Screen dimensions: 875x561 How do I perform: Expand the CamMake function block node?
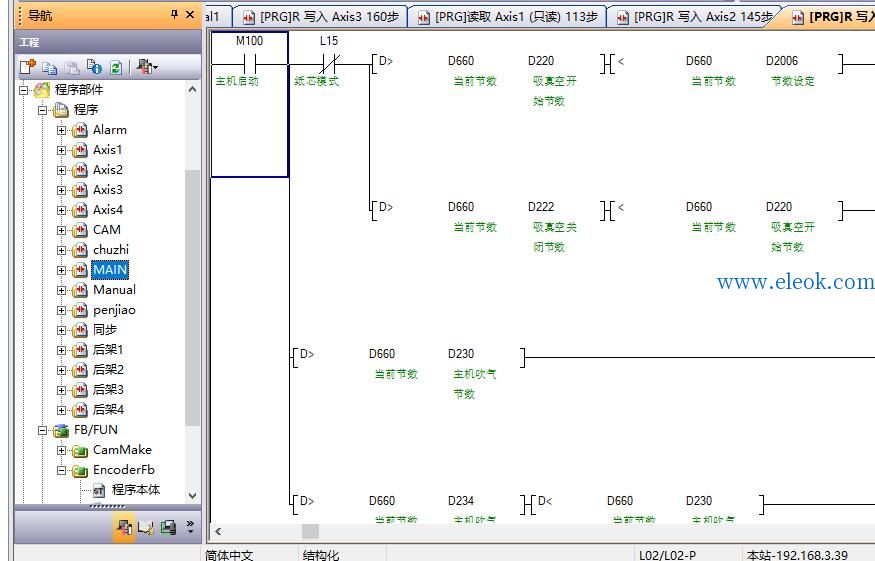point(61,450)
